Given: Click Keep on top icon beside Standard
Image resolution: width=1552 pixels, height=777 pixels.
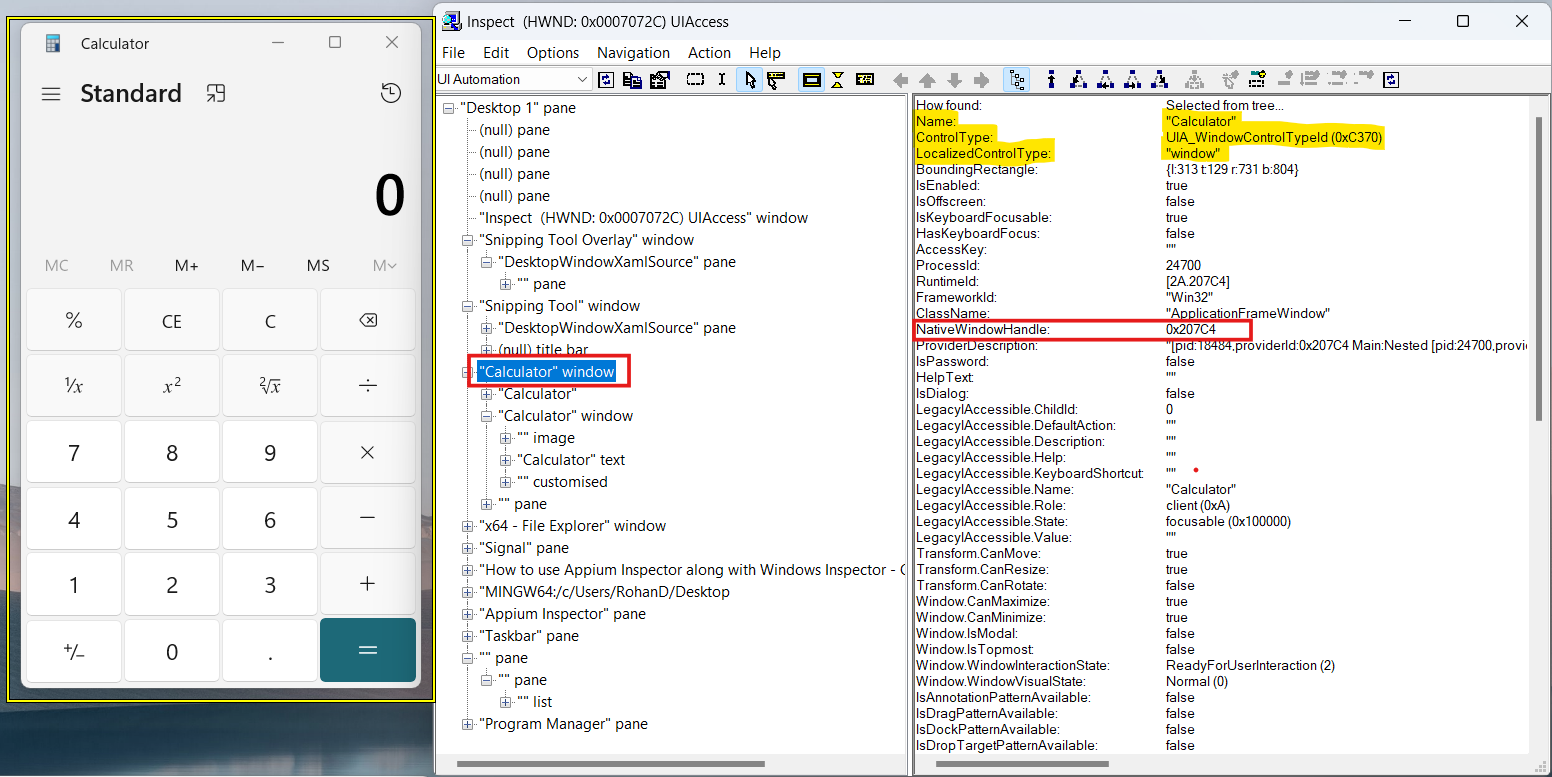Looking at the screenshot, I should click(x=216, y=93).
